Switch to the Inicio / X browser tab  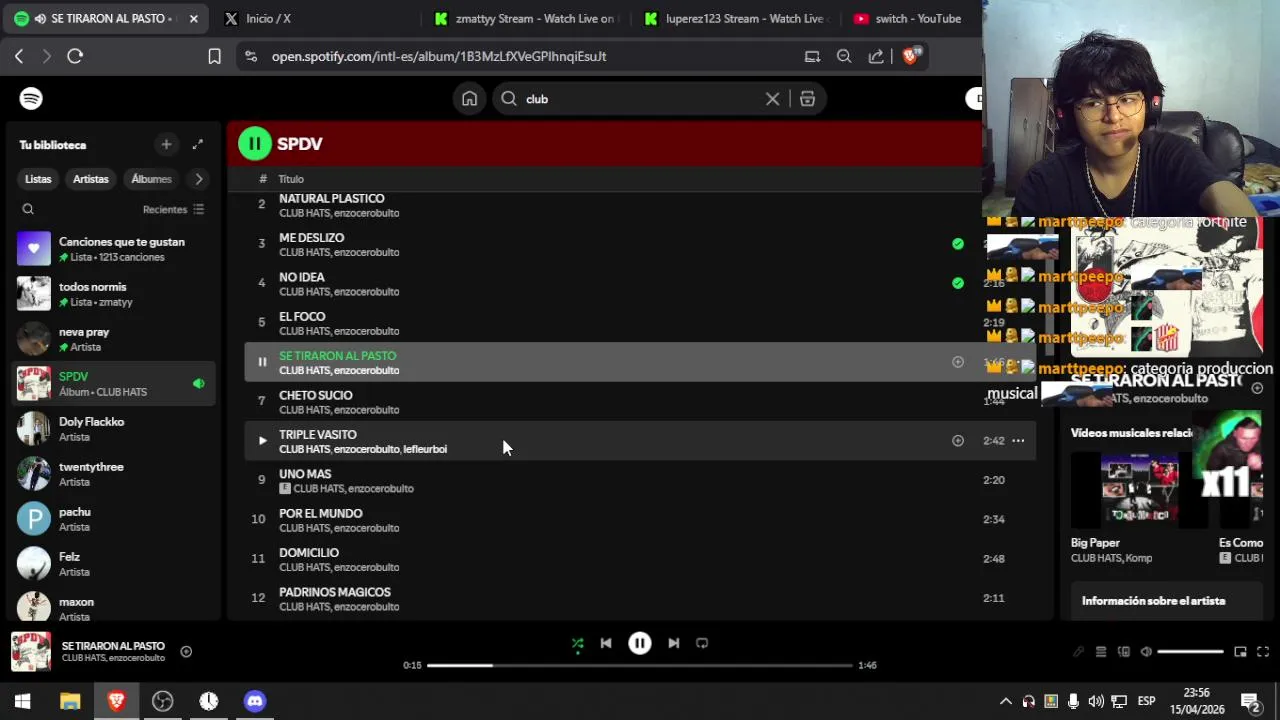tap(315, 18)
